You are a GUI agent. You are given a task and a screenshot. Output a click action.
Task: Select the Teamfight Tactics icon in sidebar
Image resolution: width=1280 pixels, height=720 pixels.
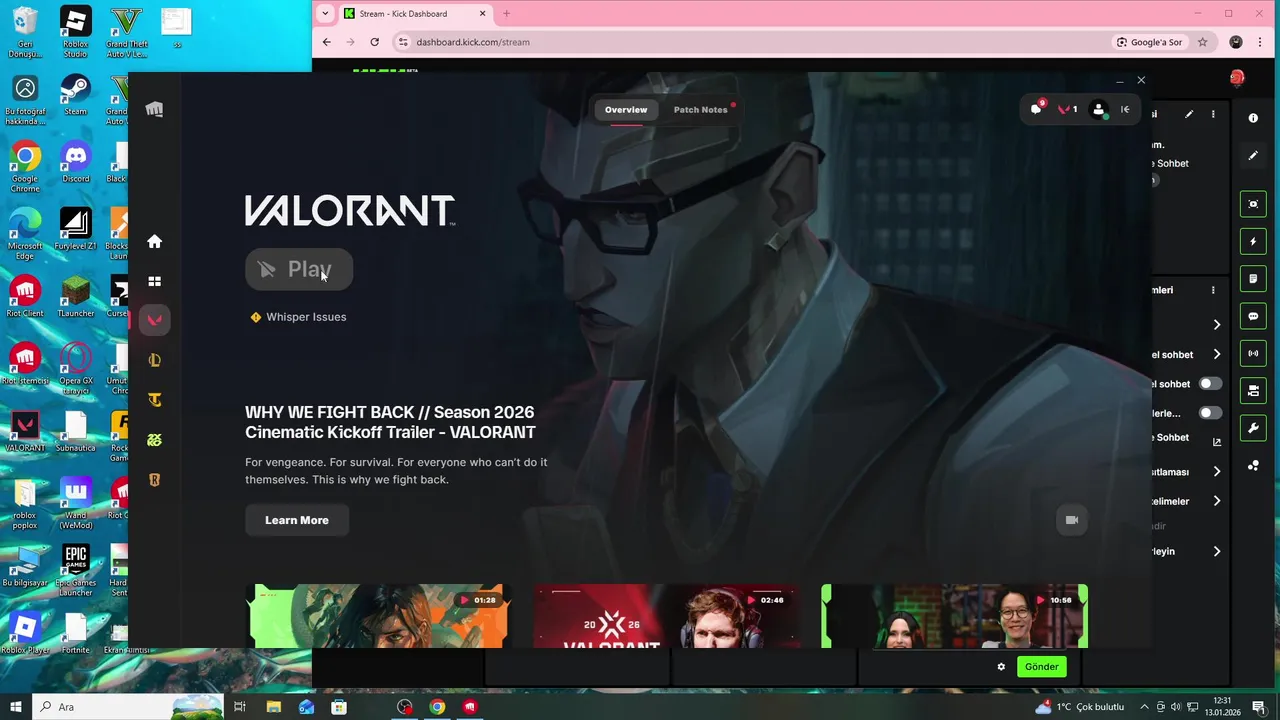click(154, 400)
